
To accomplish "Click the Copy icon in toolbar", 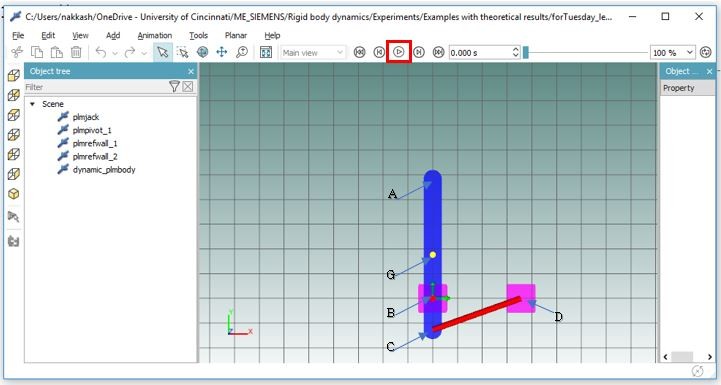I will pos(37,52).
